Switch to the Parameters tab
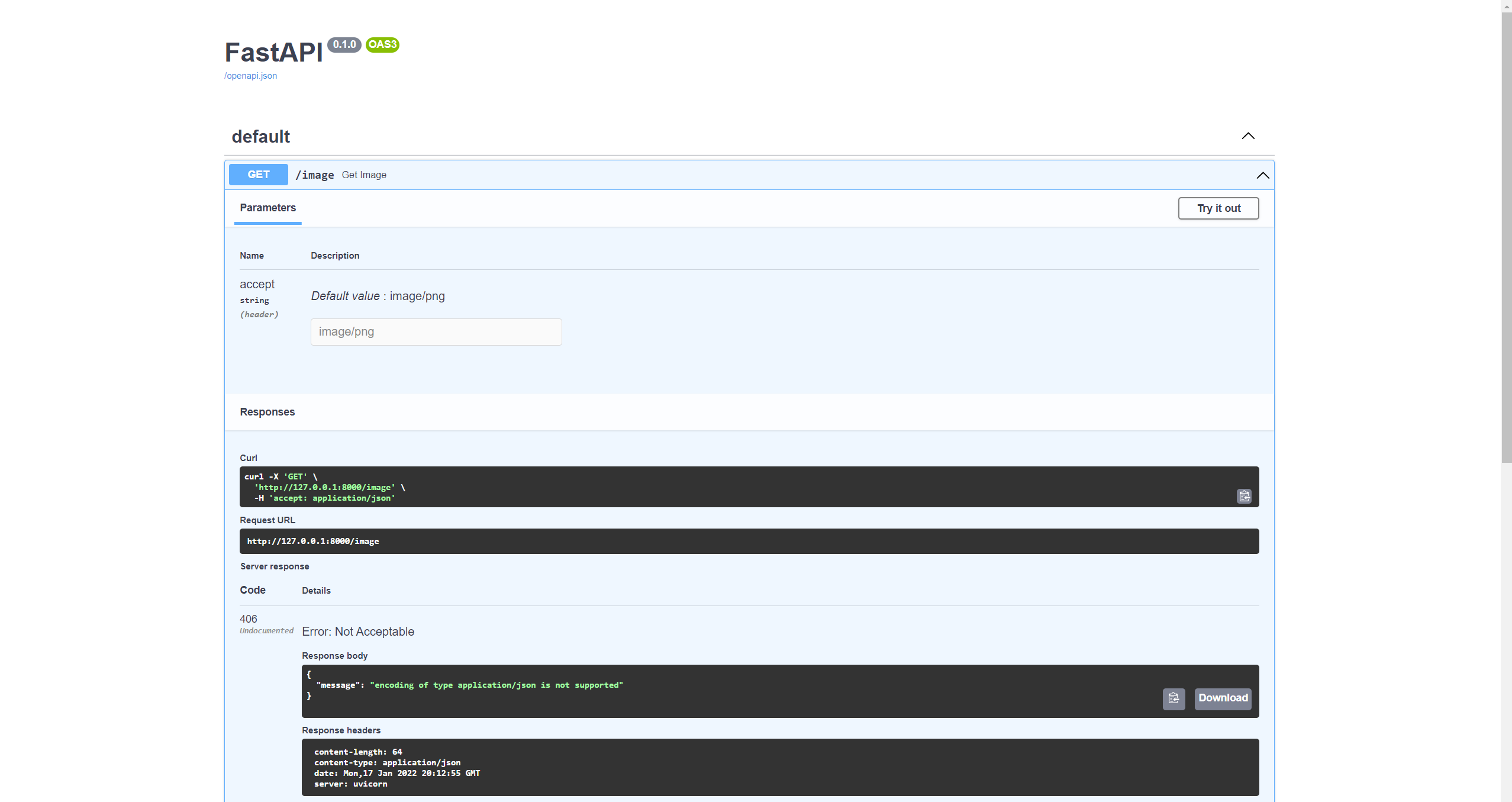 coord(267,208)
